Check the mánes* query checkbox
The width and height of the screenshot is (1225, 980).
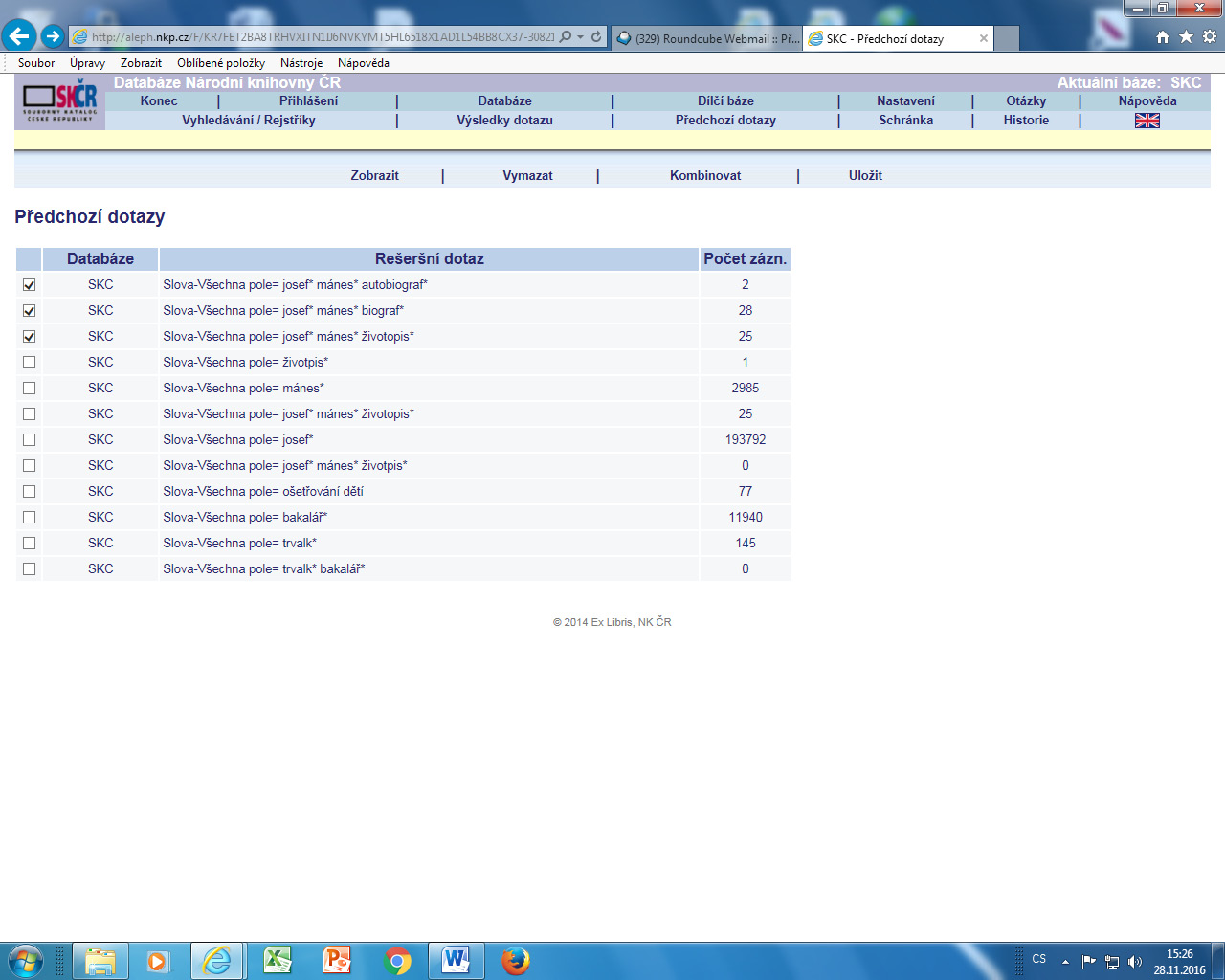(29, 389)
